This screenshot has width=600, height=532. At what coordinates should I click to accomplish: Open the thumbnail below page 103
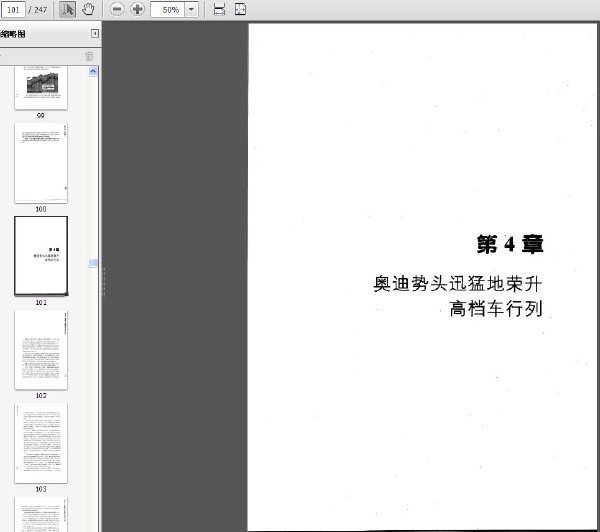[41, 514]
